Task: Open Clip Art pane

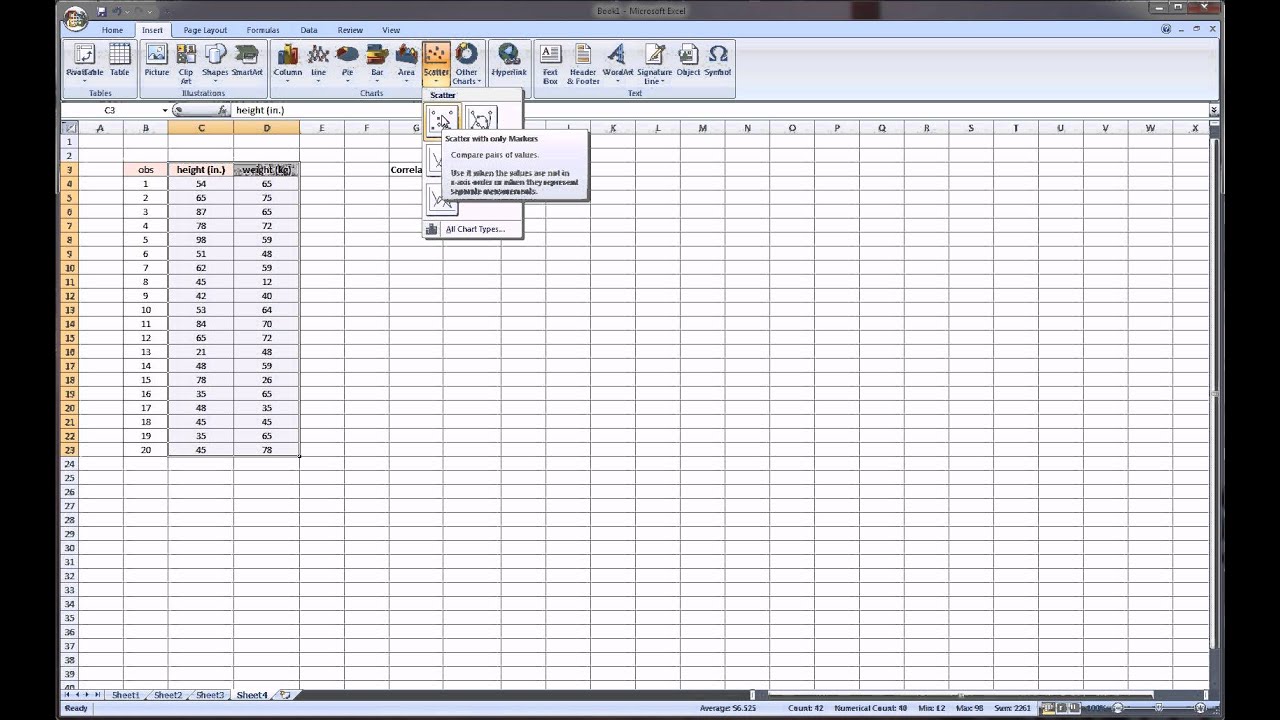Action: pos(186,64)
